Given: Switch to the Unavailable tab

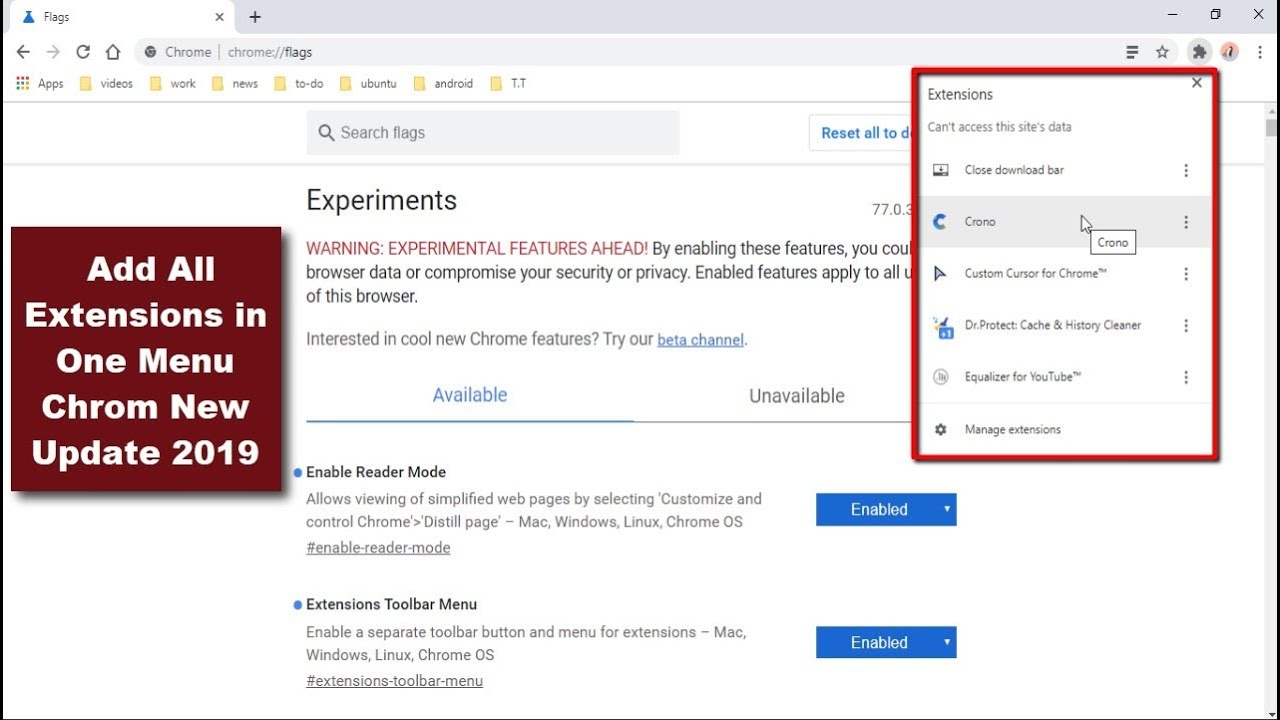Looking at the screenshot, I should click(797, 396).
